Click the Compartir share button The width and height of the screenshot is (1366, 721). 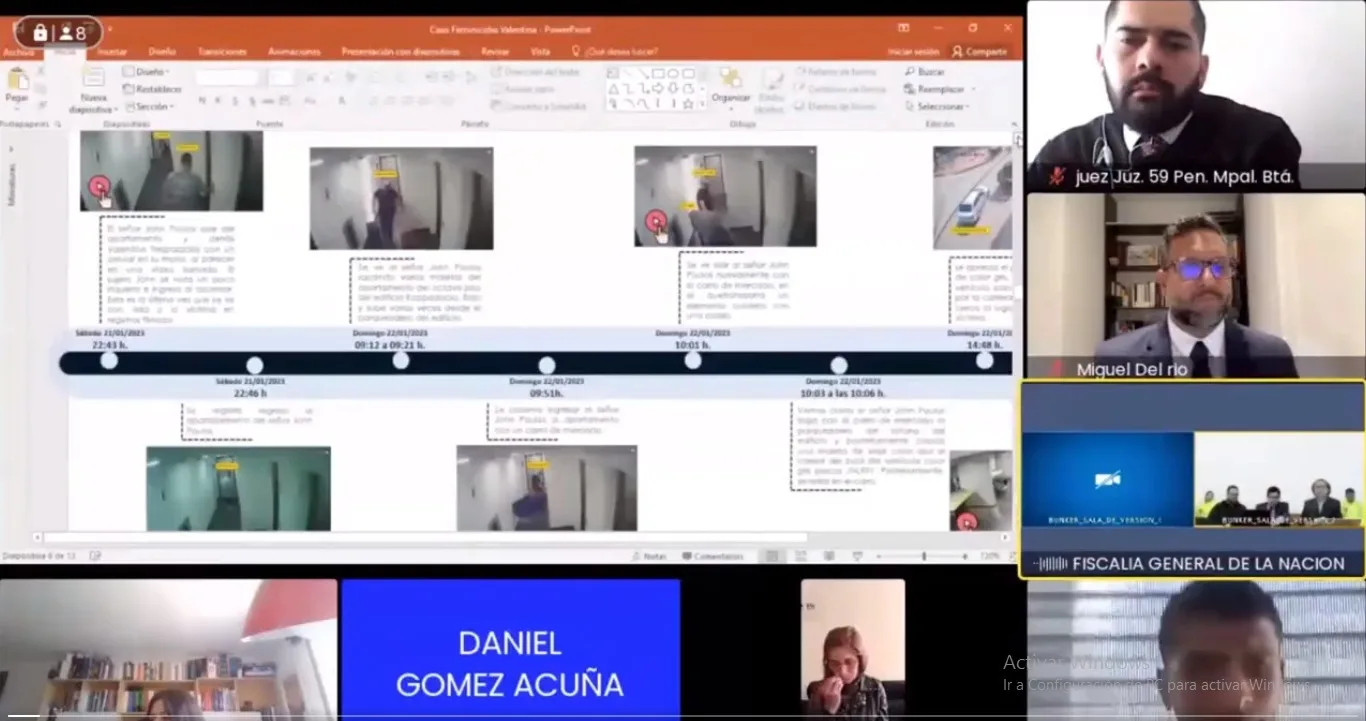click(980, 51)
